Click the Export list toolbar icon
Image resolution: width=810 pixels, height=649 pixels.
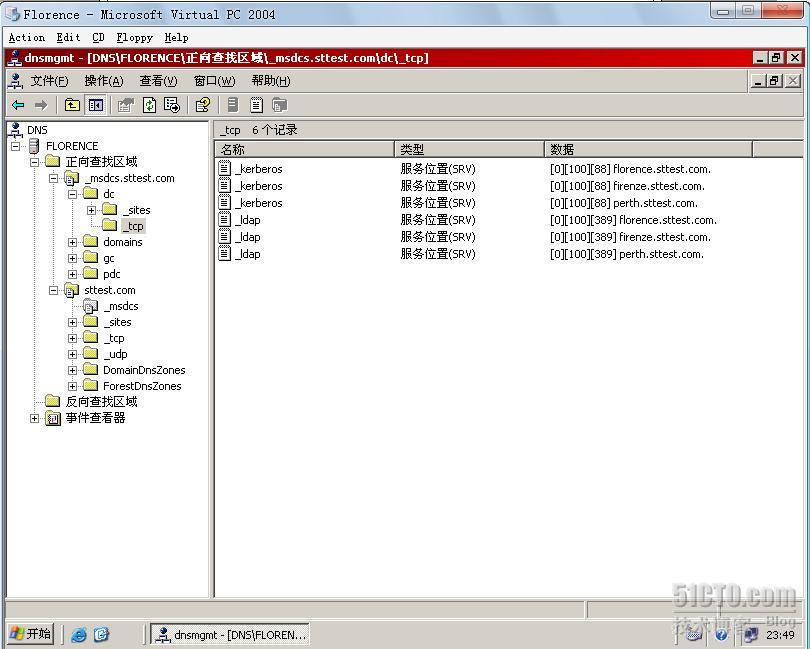pos(172,105)
